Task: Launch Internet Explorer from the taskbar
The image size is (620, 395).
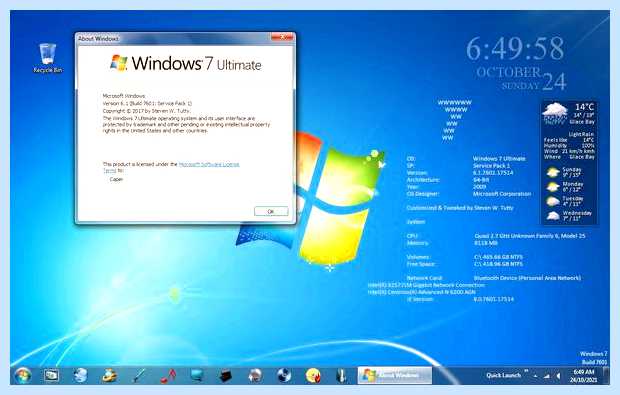Action: [x=110, y=375]
